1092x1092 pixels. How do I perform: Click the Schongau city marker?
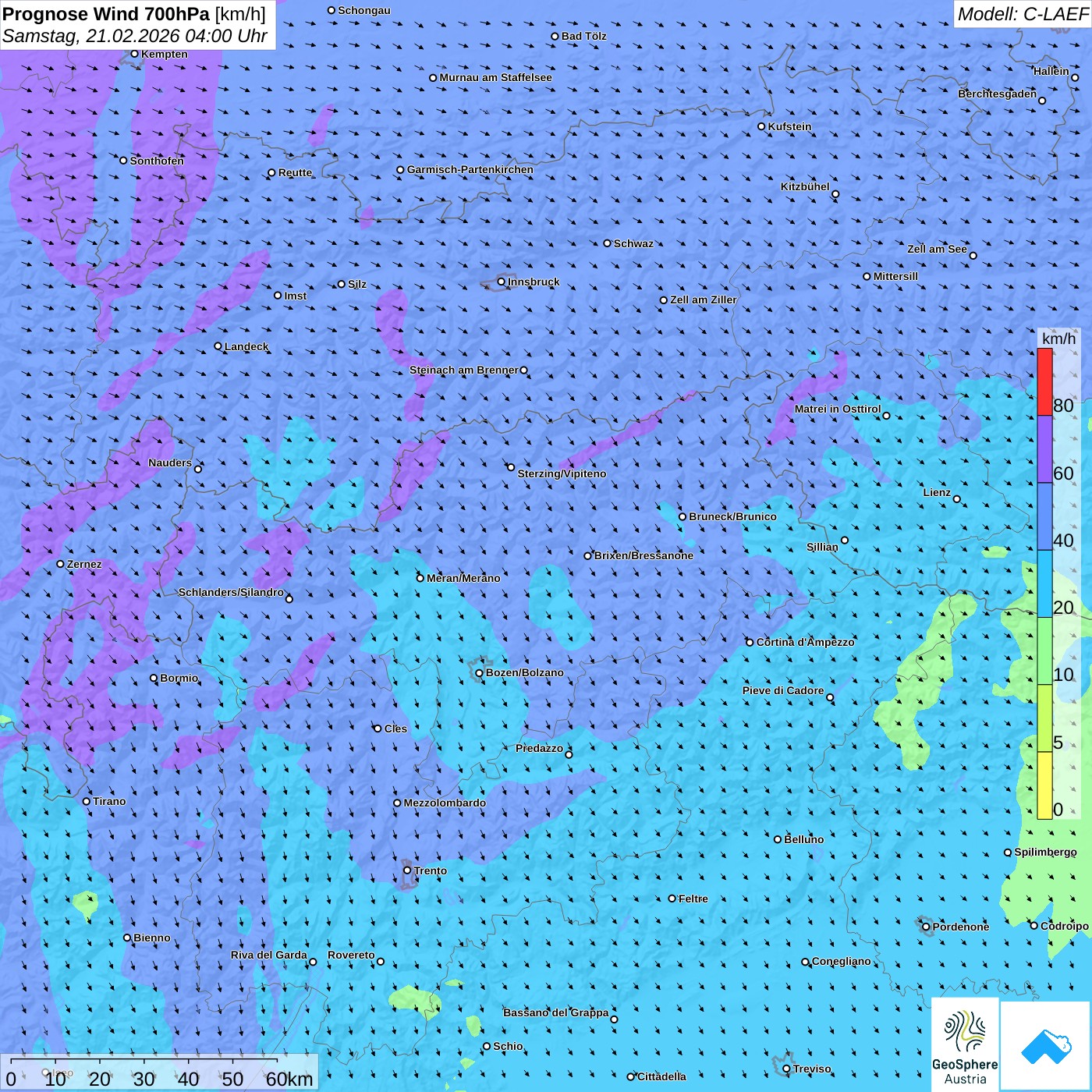[x=331, y=10]
